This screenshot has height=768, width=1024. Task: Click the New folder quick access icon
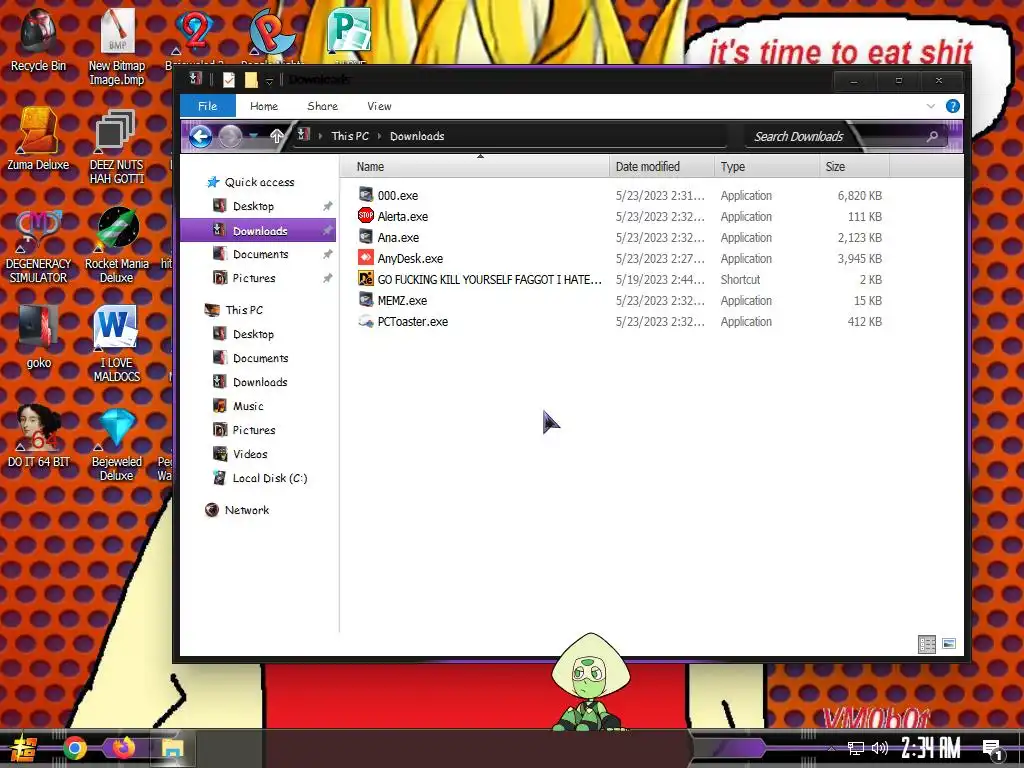[x=251, y=80]
